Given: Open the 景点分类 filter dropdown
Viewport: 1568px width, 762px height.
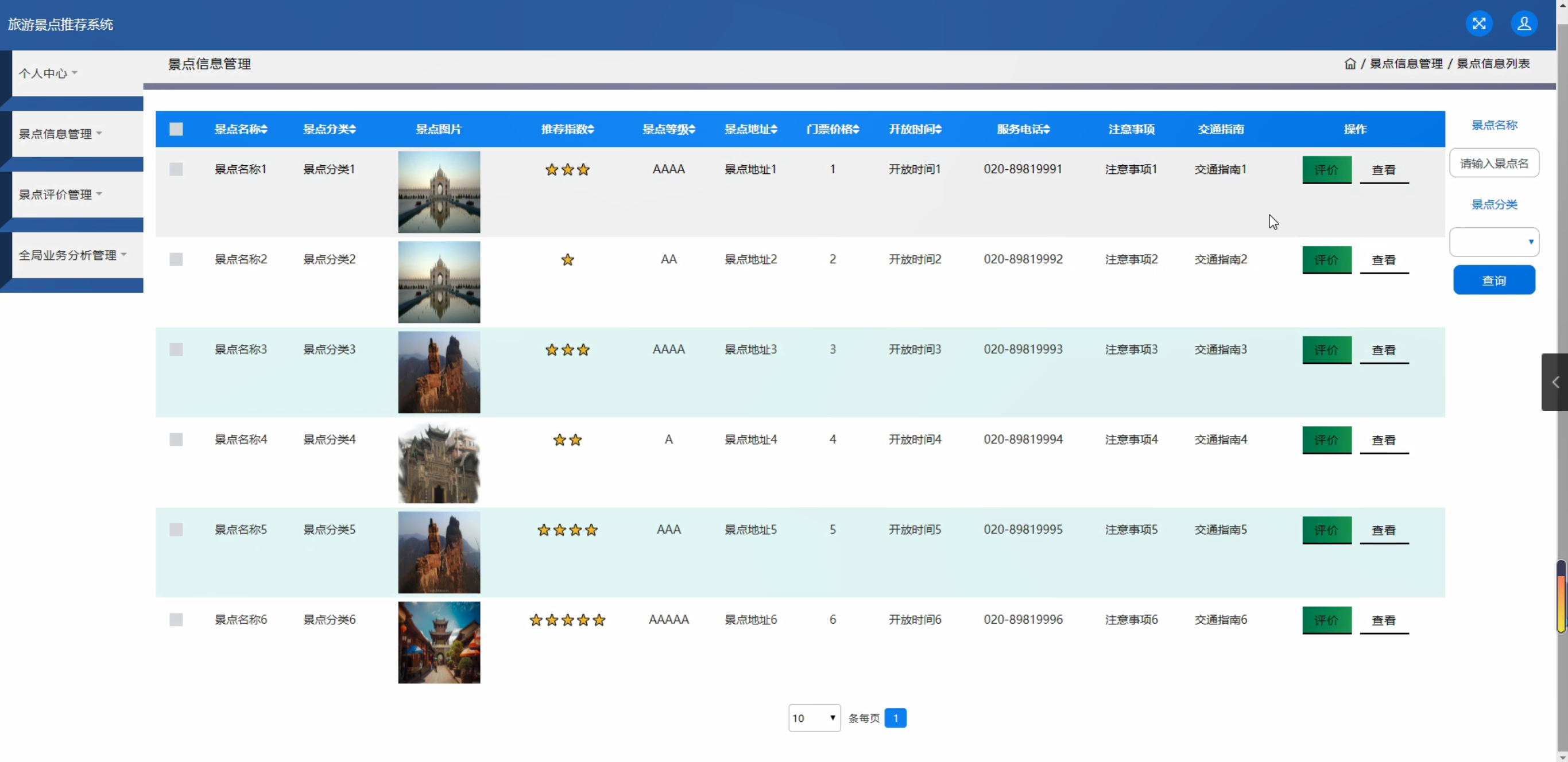Looking at the screenshot, I should [1494, 242].
